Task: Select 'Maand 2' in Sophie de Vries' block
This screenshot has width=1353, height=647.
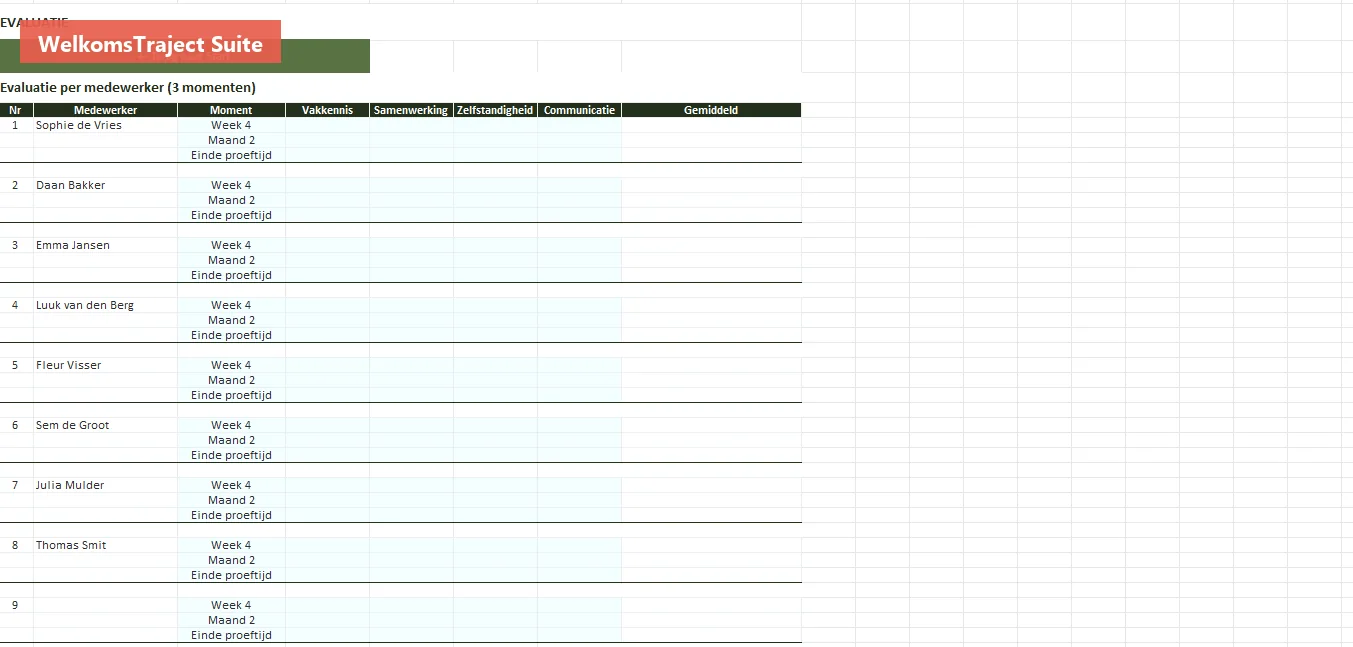Action: click(x=231, y=140)
